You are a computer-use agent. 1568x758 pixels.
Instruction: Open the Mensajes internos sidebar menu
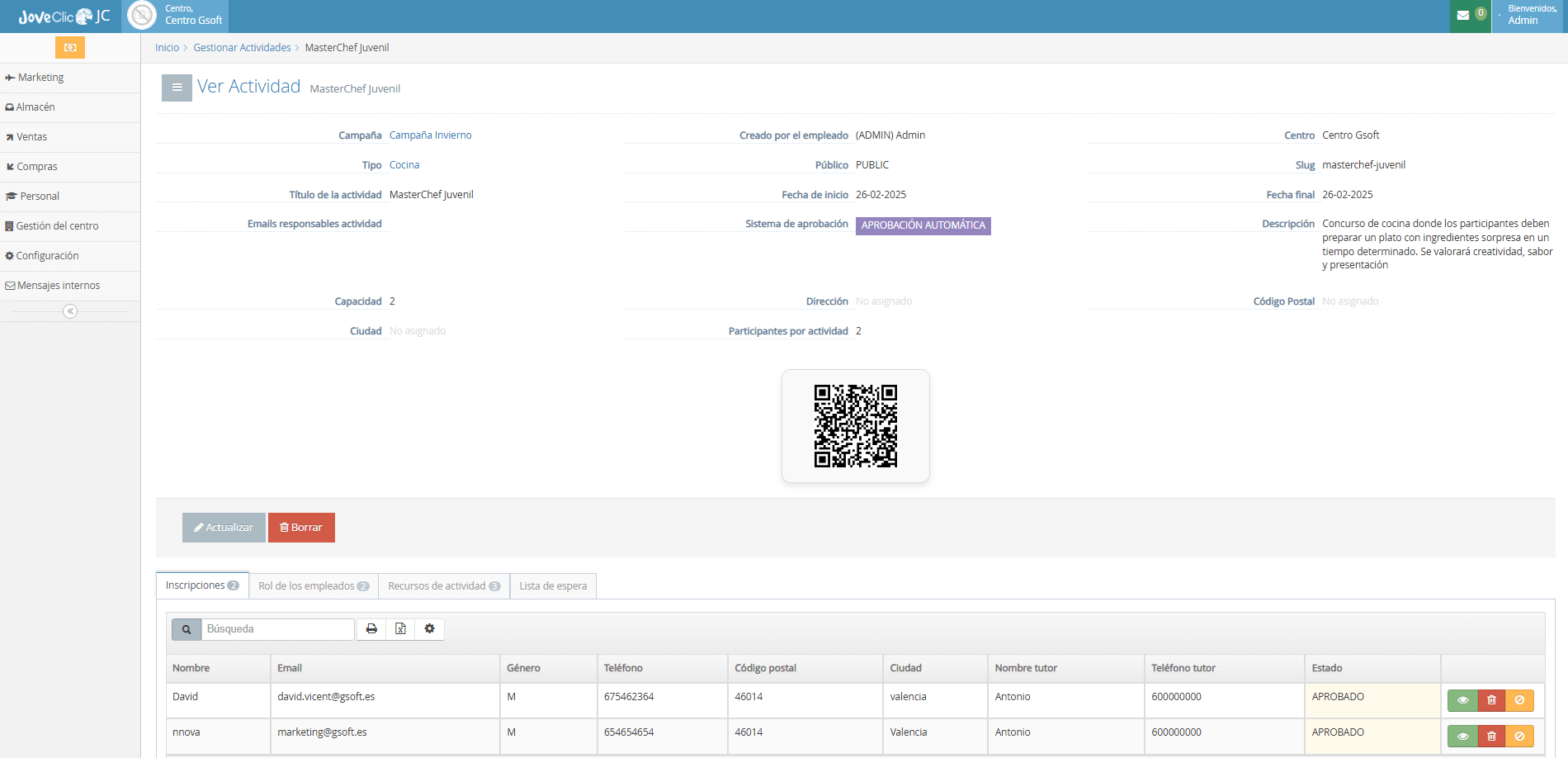[x=70, y=286]
